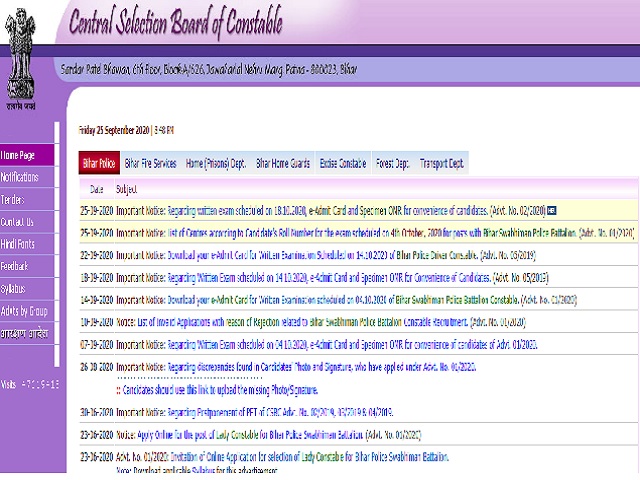Viewport: 640px width, 480px height.
Task: Click the 10-09-2020 date cell
Action: pyautogui.click(x=97, y=322)
